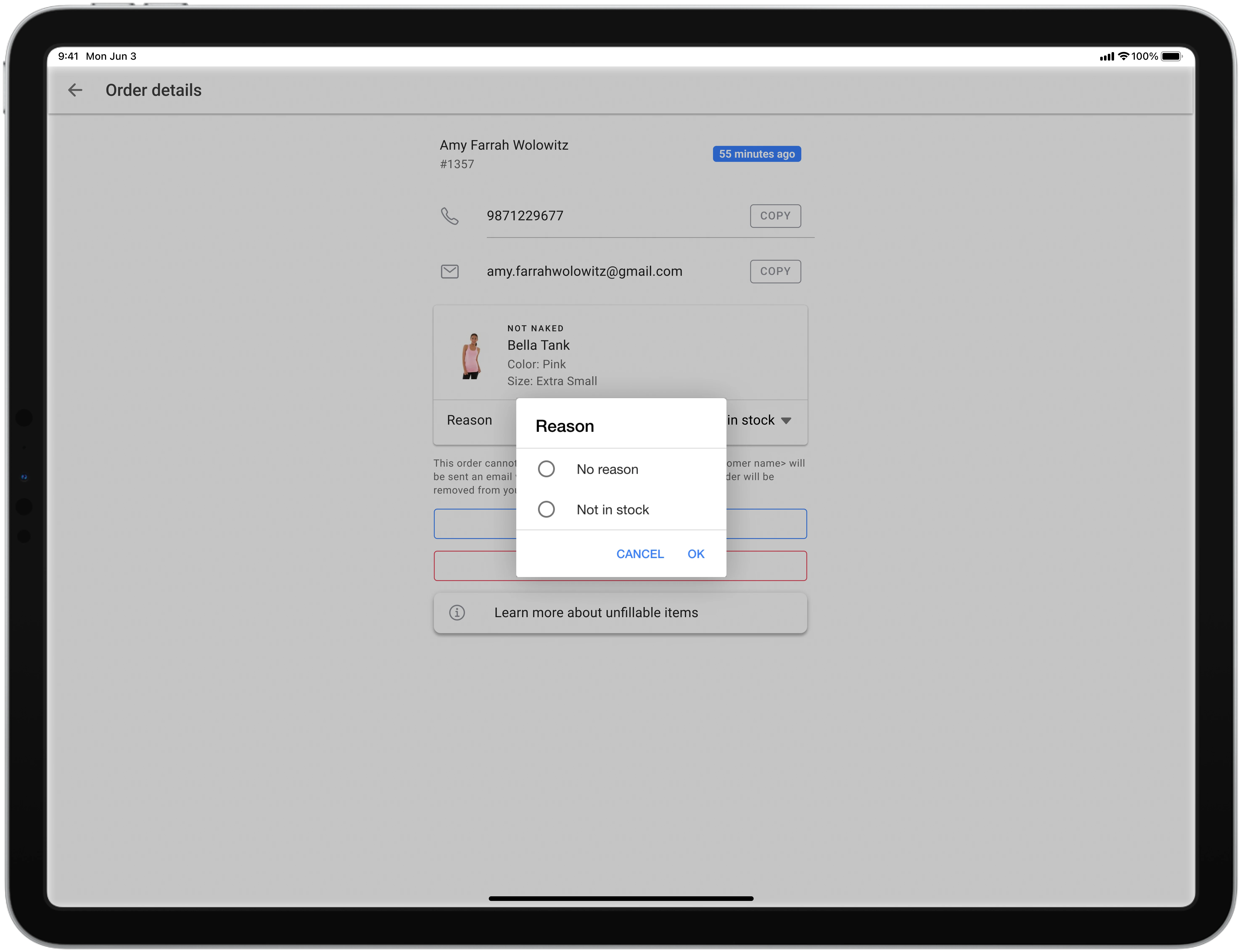Tap the Mon Jun 3 date
The height and width of the screenshot is (952, 1240).
click(x=111, y=56)
